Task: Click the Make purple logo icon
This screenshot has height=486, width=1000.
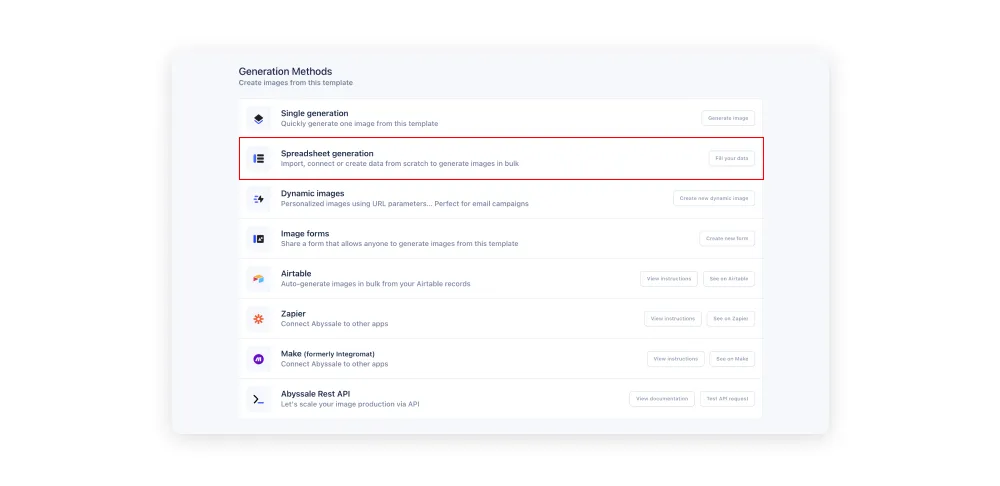Action: pos(258,359)
